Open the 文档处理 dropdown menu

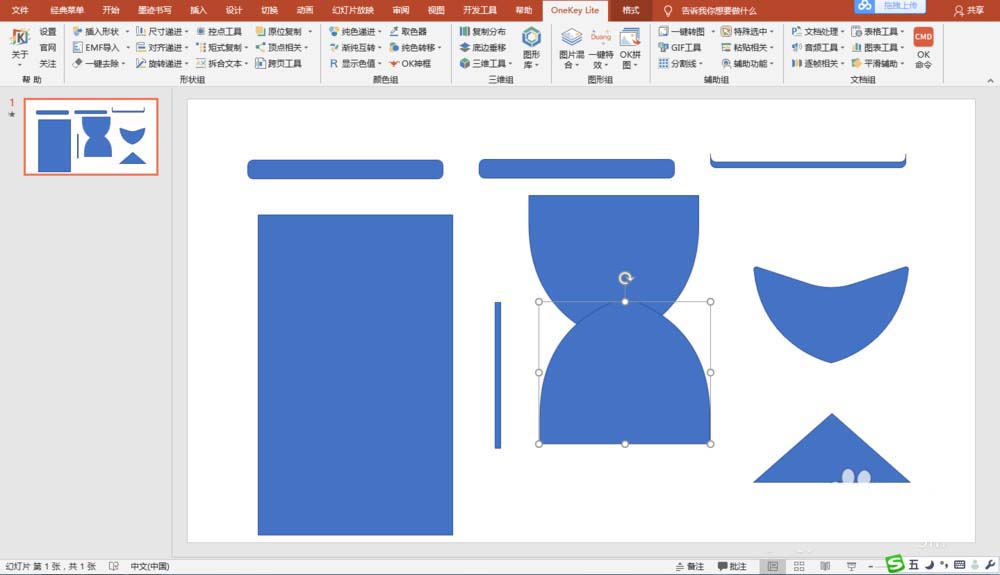818,31
